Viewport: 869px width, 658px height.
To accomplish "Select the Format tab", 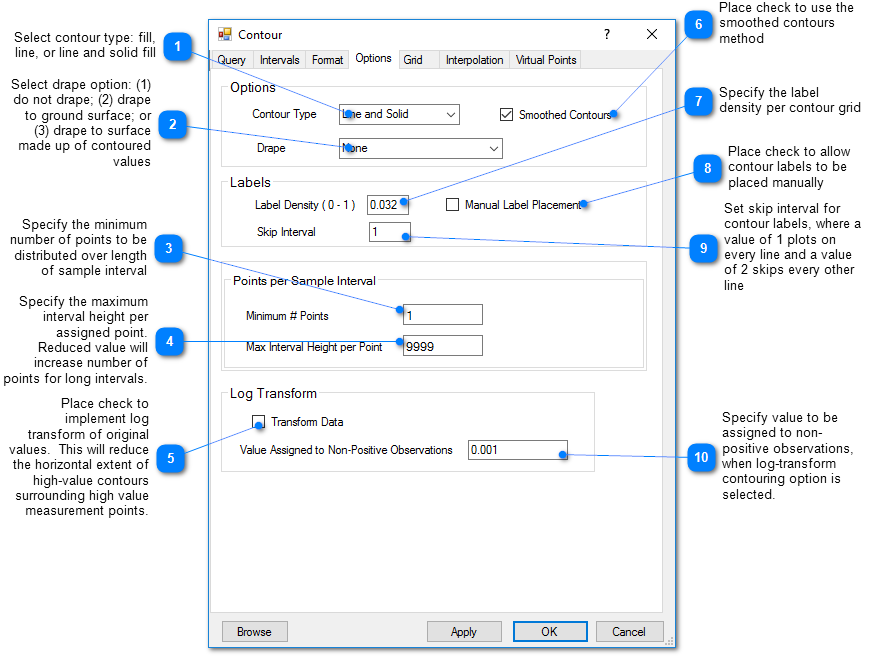I will pos(327,60).
